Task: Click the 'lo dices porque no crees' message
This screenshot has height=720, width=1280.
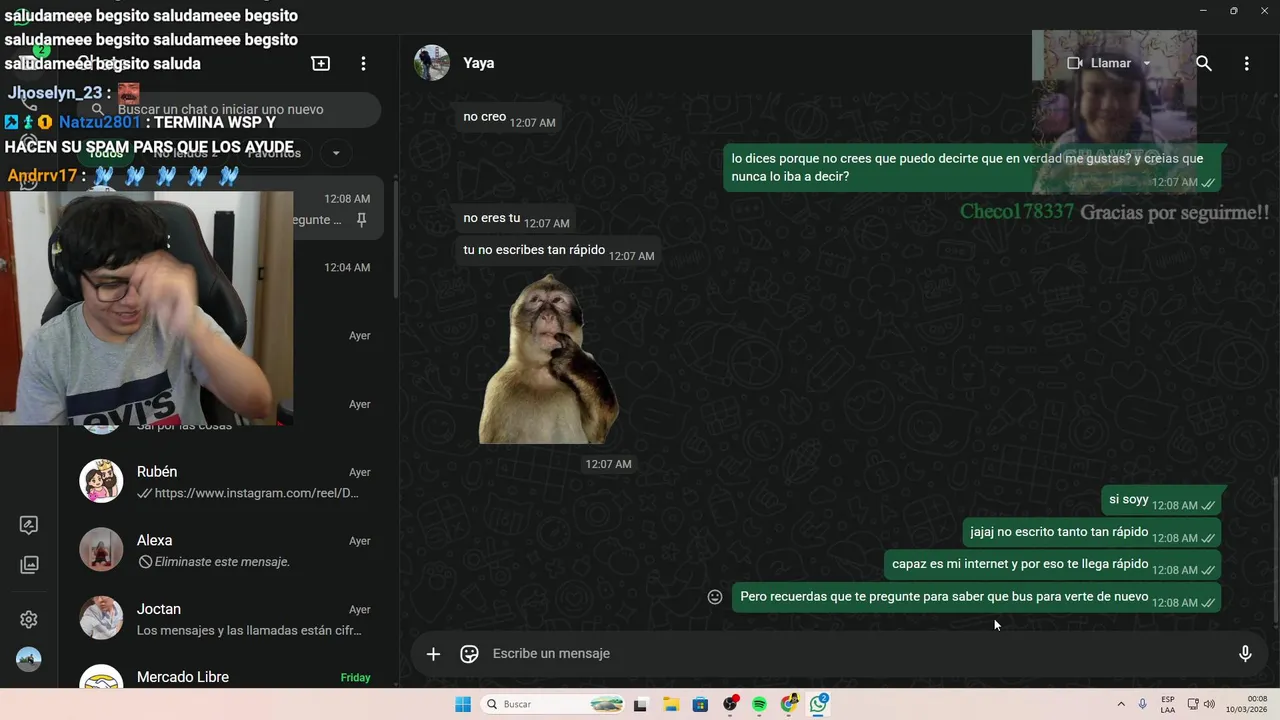Action: coord(971,168)
